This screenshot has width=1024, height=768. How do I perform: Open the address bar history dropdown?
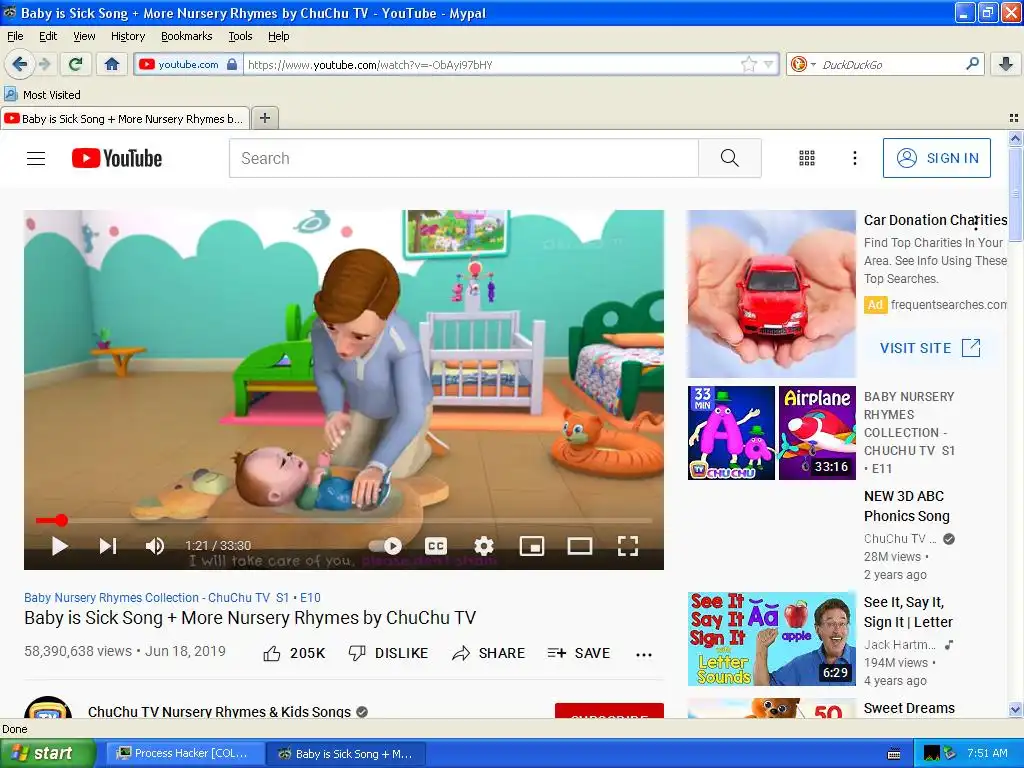[x=769, y=64]
